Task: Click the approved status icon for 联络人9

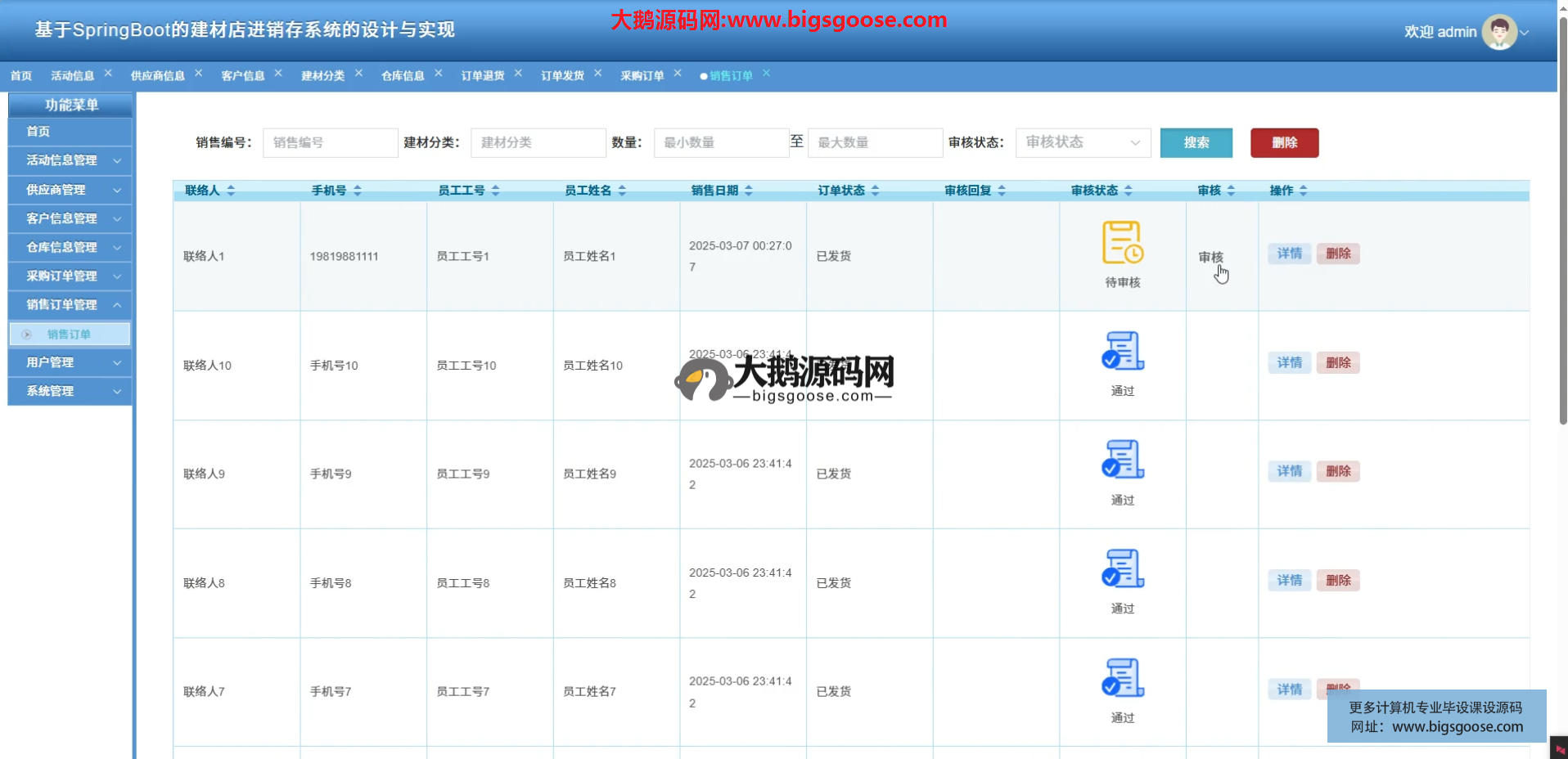Action: pyautogui.click(x=1122, y=460)
